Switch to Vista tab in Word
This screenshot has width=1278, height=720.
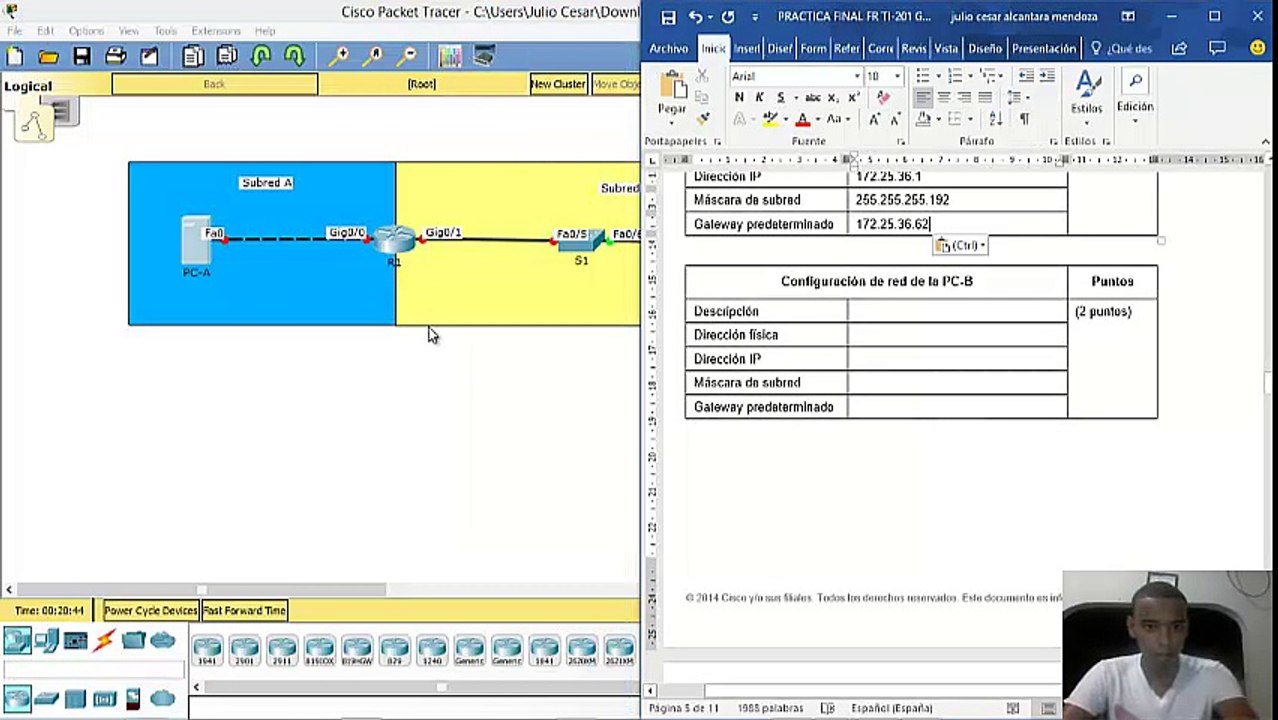coord(946,48)
